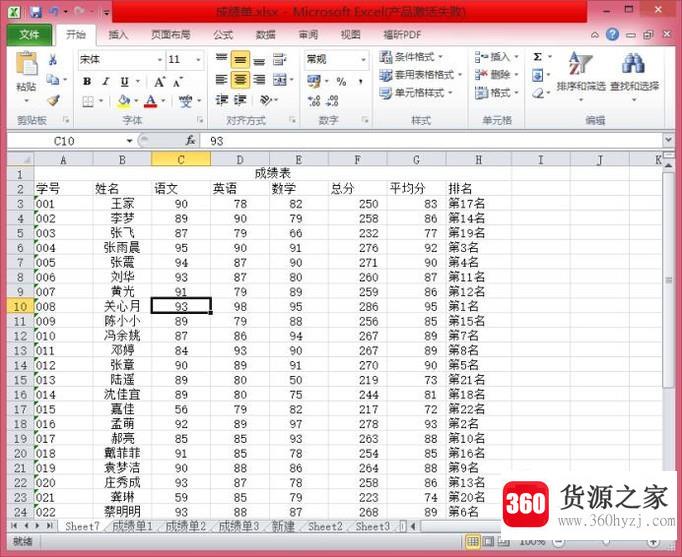Toggle align text left
Screen dimensions: 682x557
tap(221, 80)
